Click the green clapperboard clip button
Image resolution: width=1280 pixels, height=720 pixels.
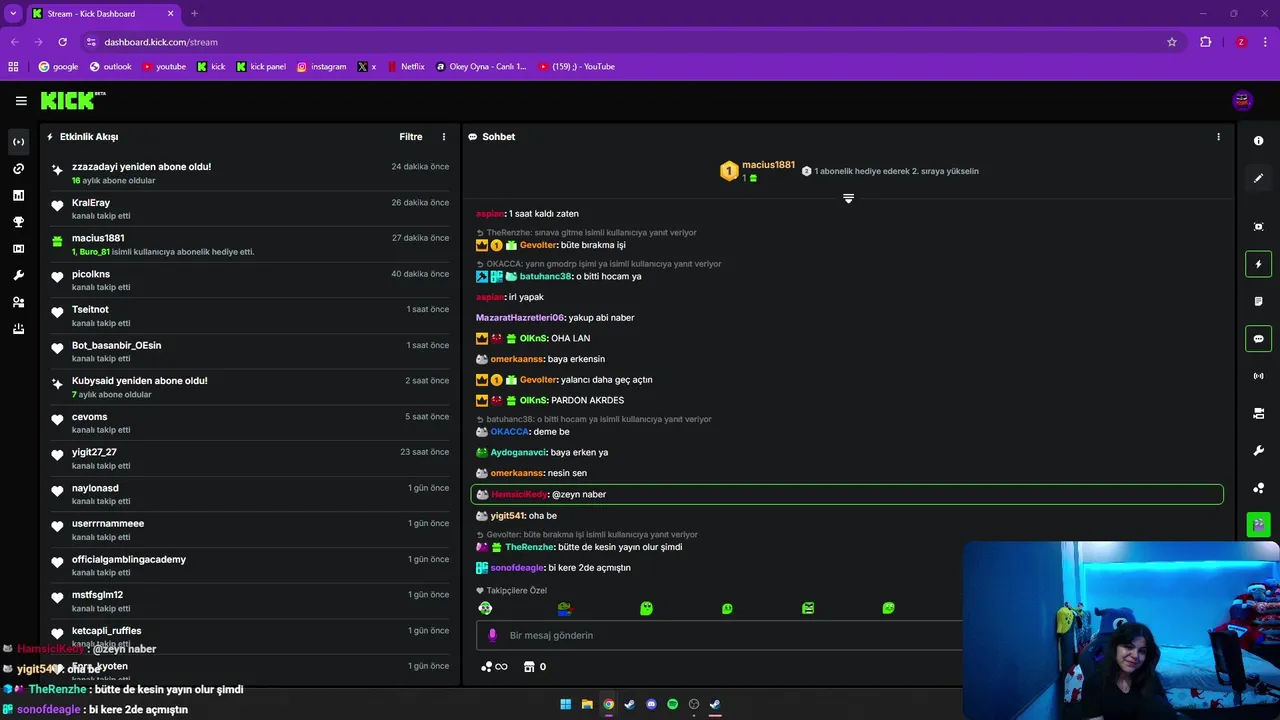(1258, 524)
